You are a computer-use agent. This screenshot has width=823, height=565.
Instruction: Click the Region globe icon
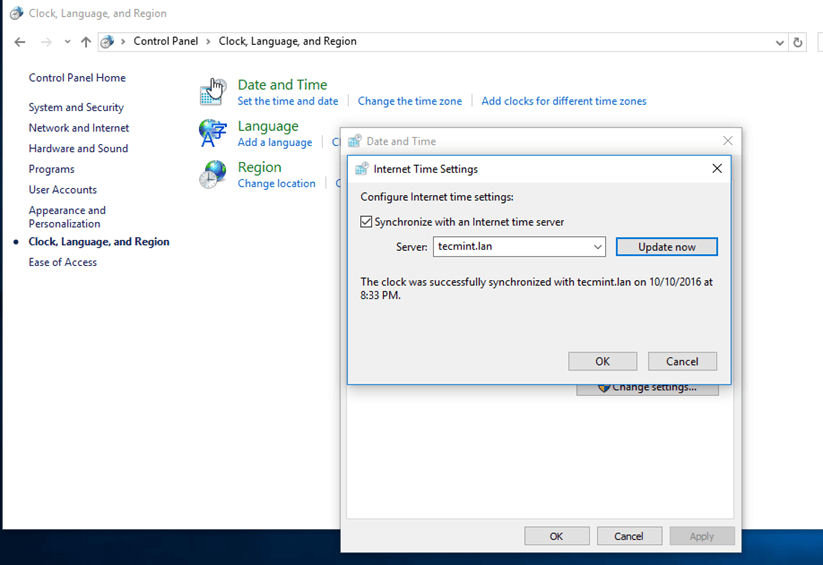click(x=212, y=174)
